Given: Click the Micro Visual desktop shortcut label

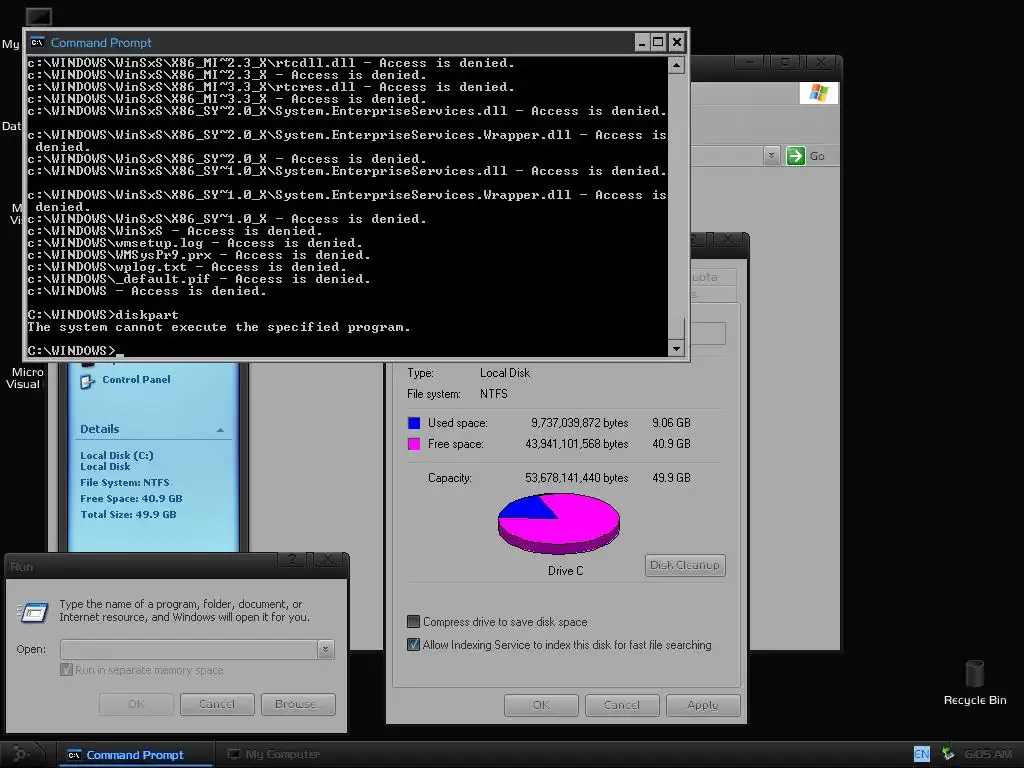Looking at the screenshot, I should [x=24, y=378].
